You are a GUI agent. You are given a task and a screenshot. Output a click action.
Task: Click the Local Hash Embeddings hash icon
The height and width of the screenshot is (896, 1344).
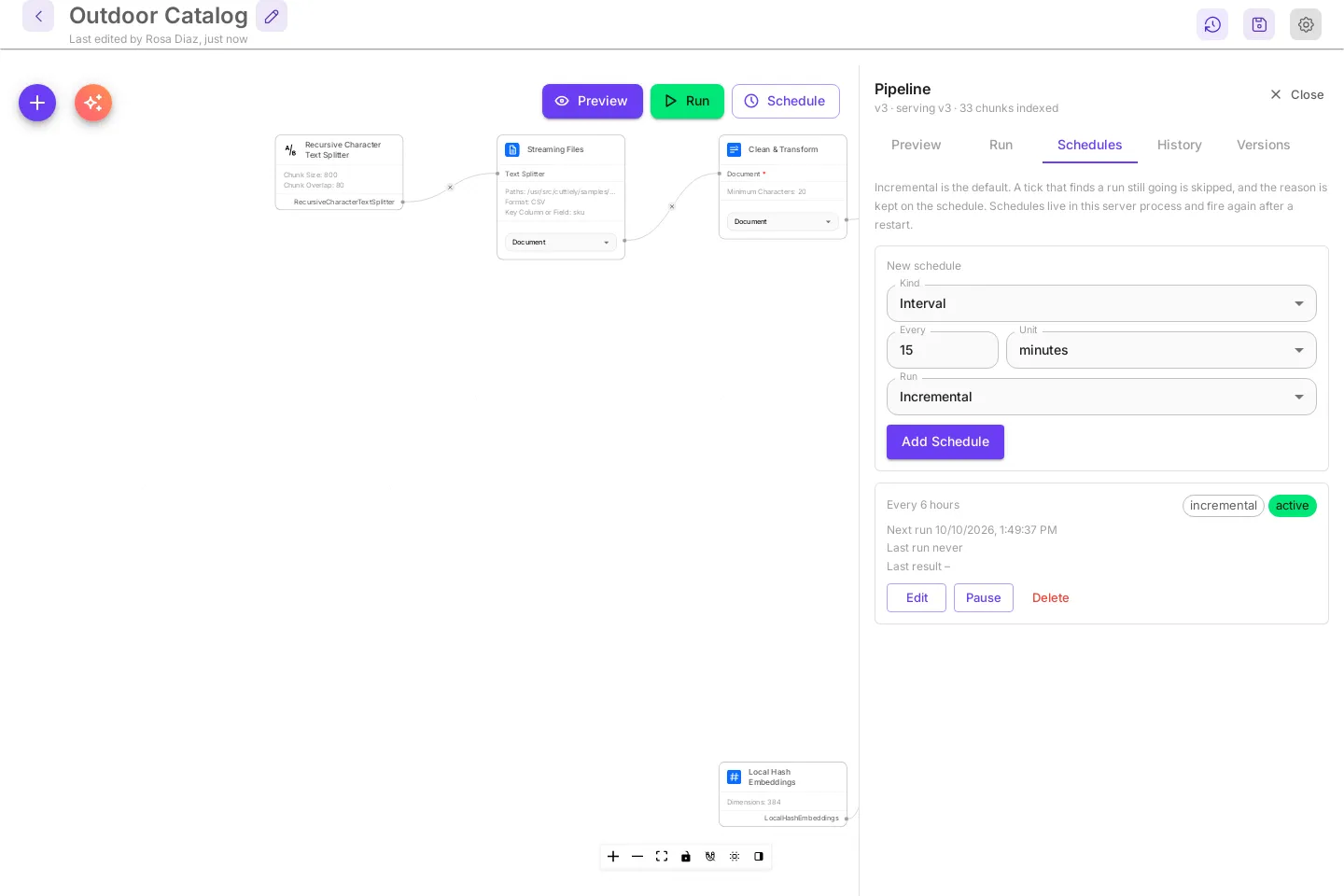[x=735, y=777]
